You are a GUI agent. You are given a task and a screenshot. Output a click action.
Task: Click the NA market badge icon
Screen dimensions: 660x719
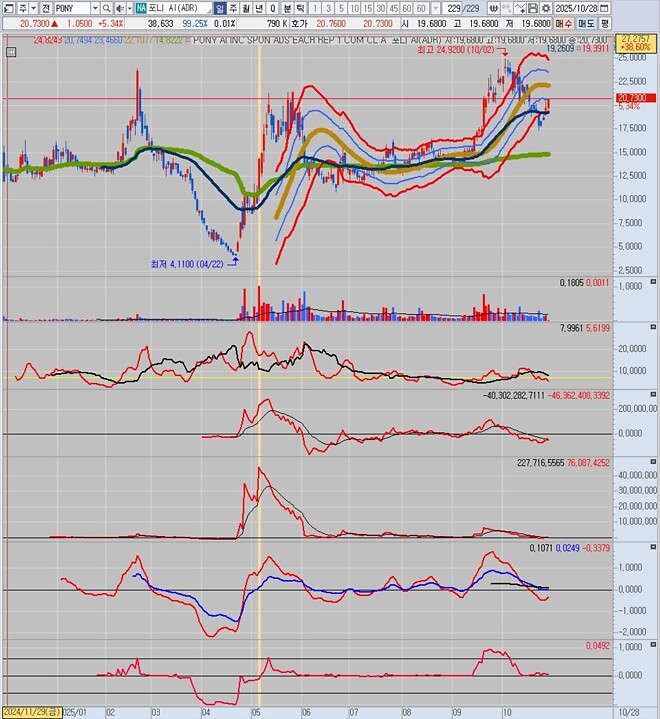(141, 8)
